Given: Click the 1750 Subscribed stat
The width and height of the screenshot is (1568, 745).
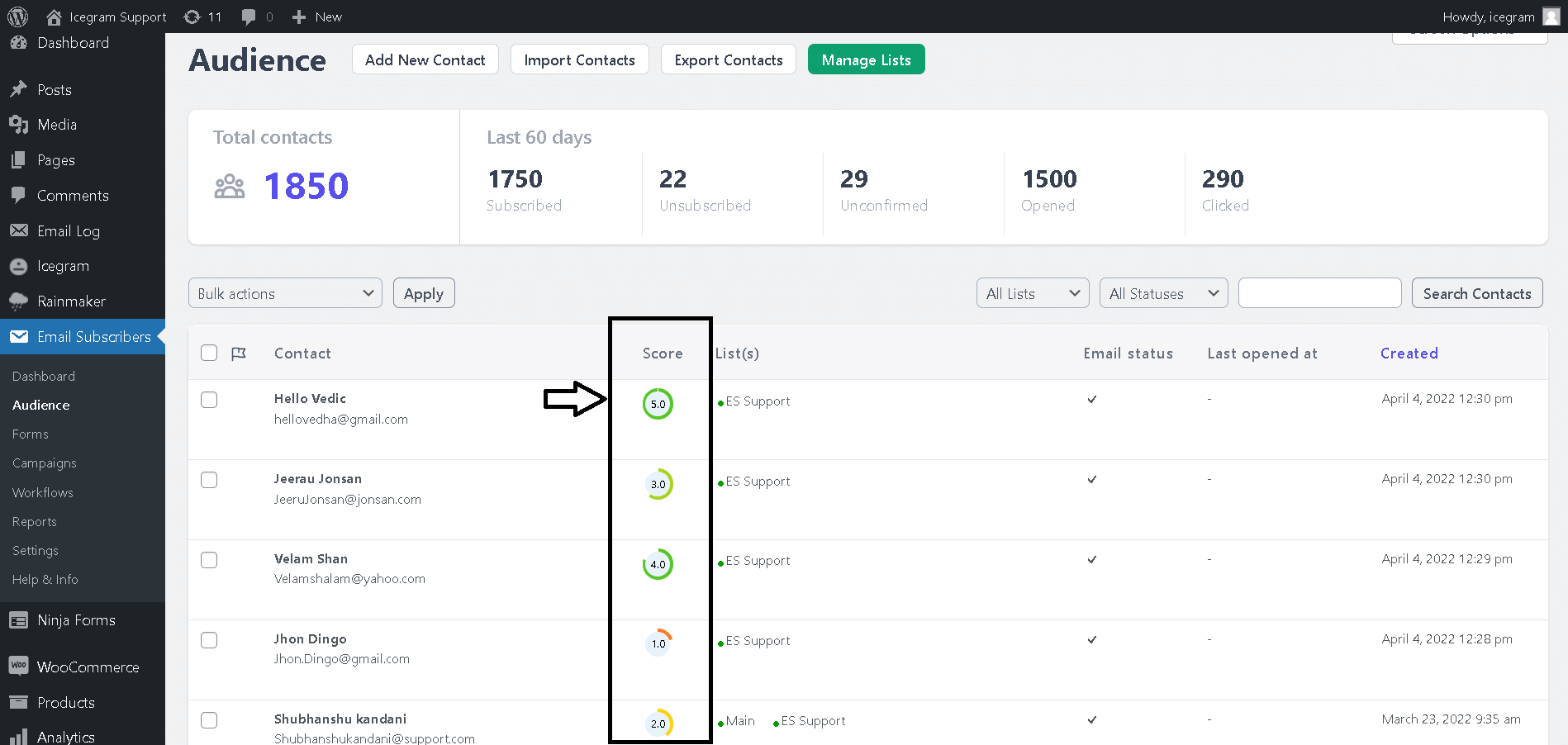Looking at the screenshot, I should pyautogui.click(x=525, y=190).
